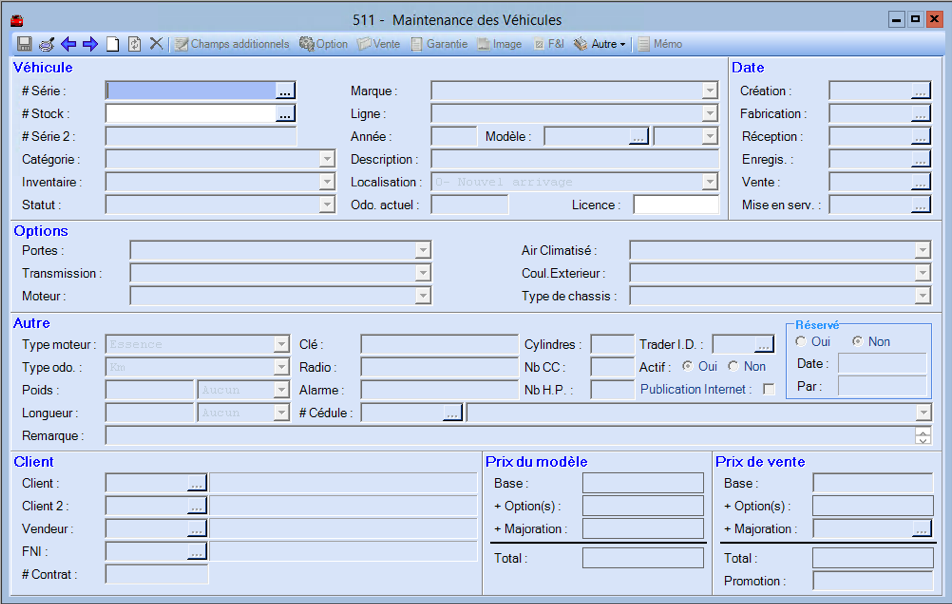Screen dimensions: 952x604
Task: Click the X delete icon in toolbar
Action: coord(156,44)
